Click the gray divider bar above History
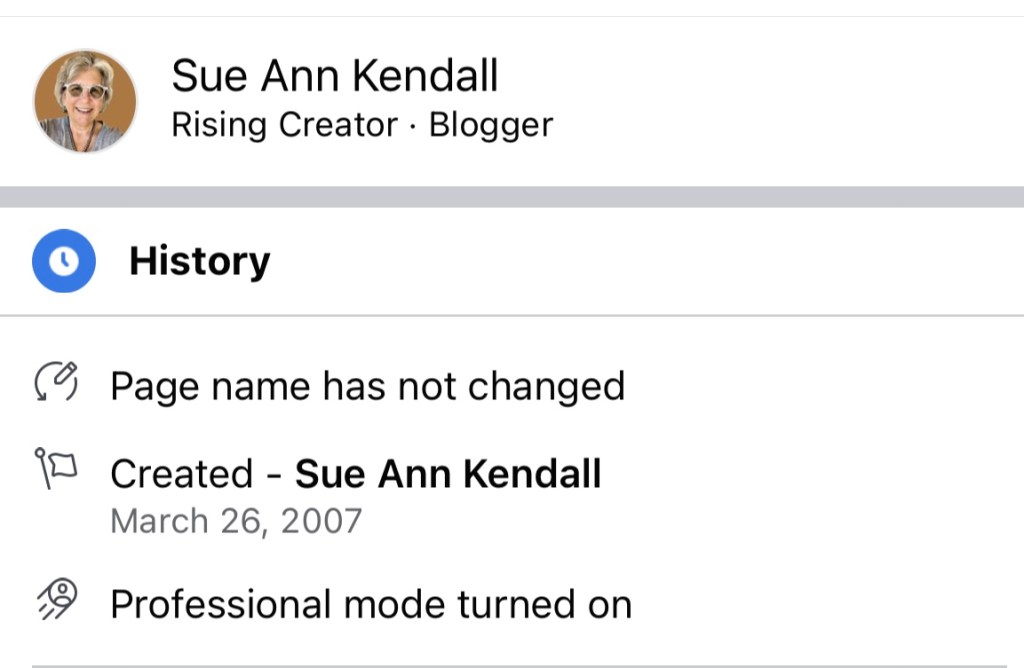Image resolution: width=1024 pixels, height=668 pixels. 512,196
